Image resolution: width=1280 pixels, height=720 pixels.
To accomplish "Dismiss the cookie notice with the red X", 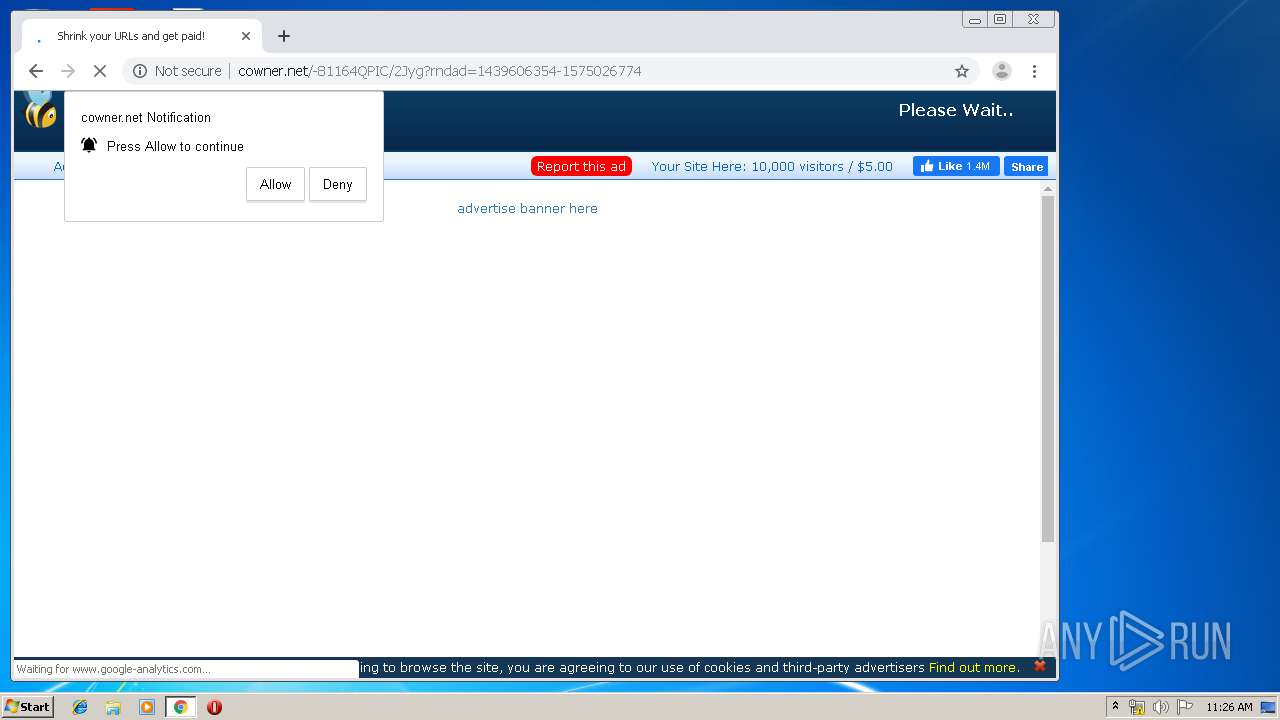I will (x=1040, y=666).
